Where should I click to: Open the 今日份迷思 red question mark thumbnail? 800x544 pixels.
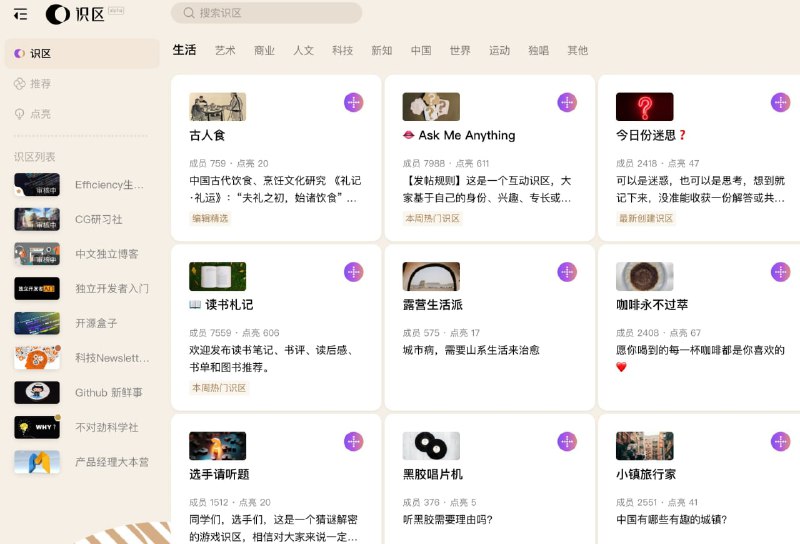[644, 107]
